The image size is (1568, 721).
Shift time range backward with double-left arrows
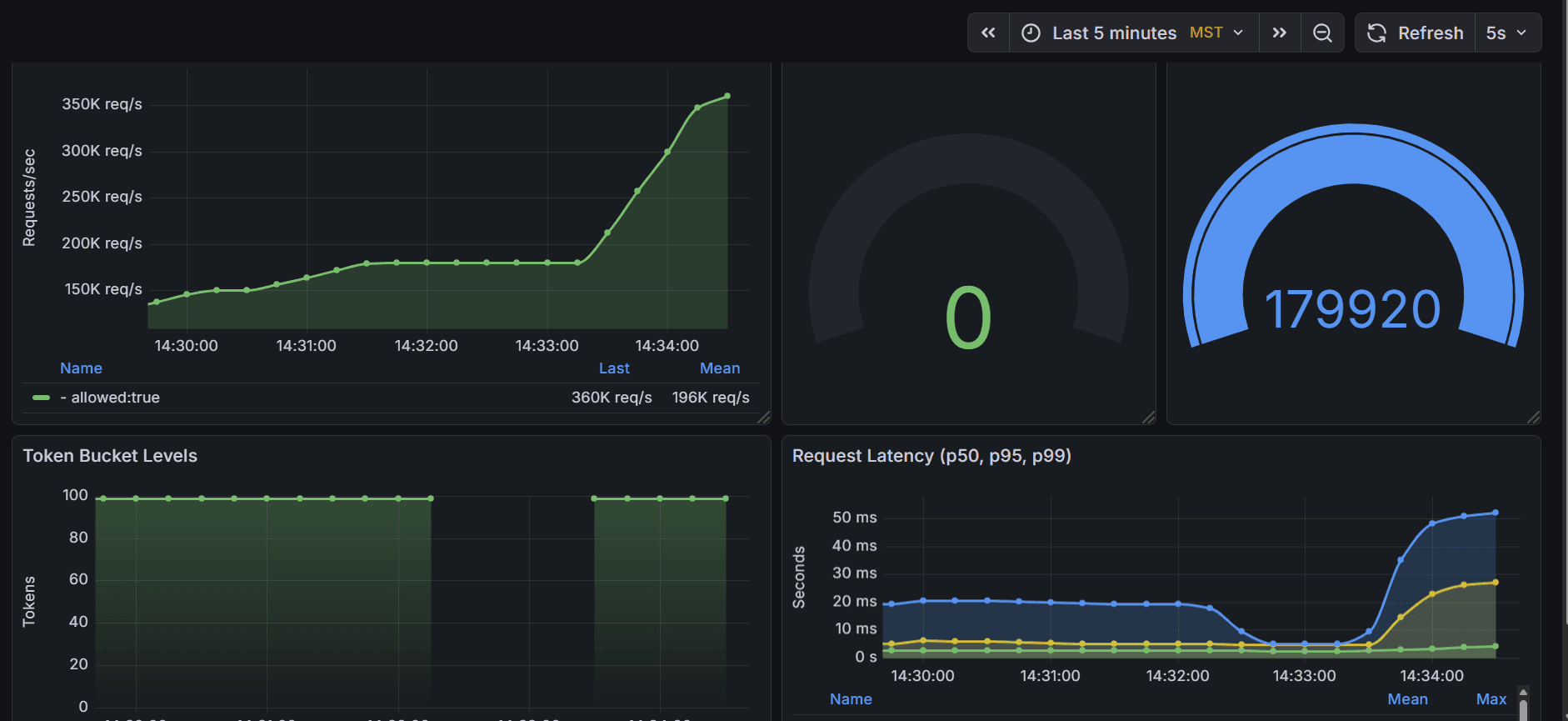tap(988, 33)
